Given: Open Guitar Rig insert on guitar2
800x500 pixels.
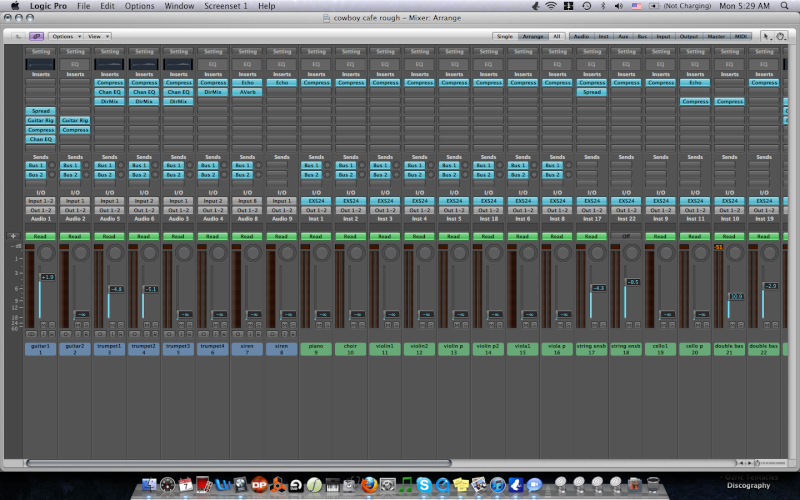Looking at the screenshot, I should coord(75,120).
